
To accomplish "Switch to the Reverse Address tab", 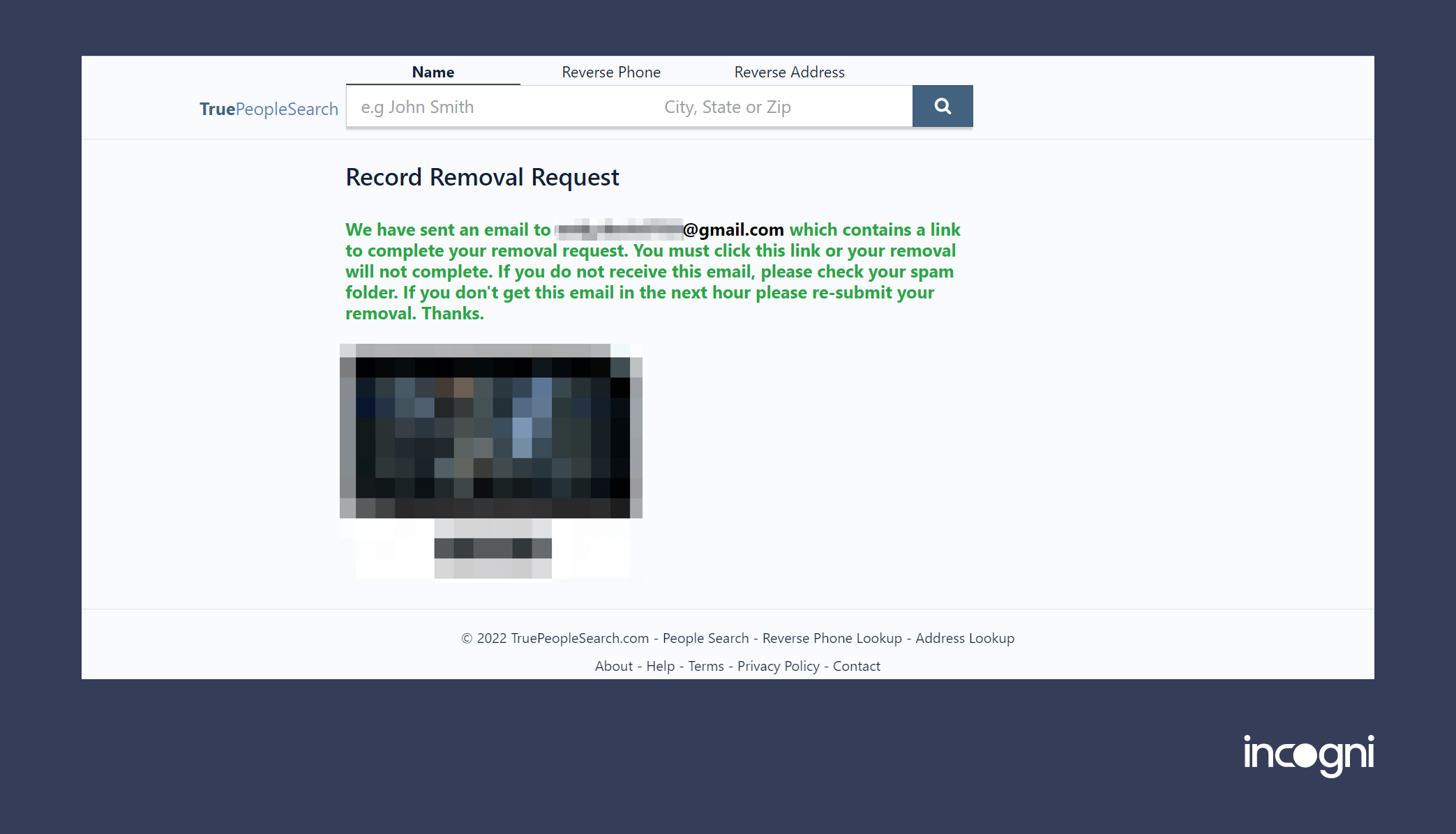I will 789,72.
